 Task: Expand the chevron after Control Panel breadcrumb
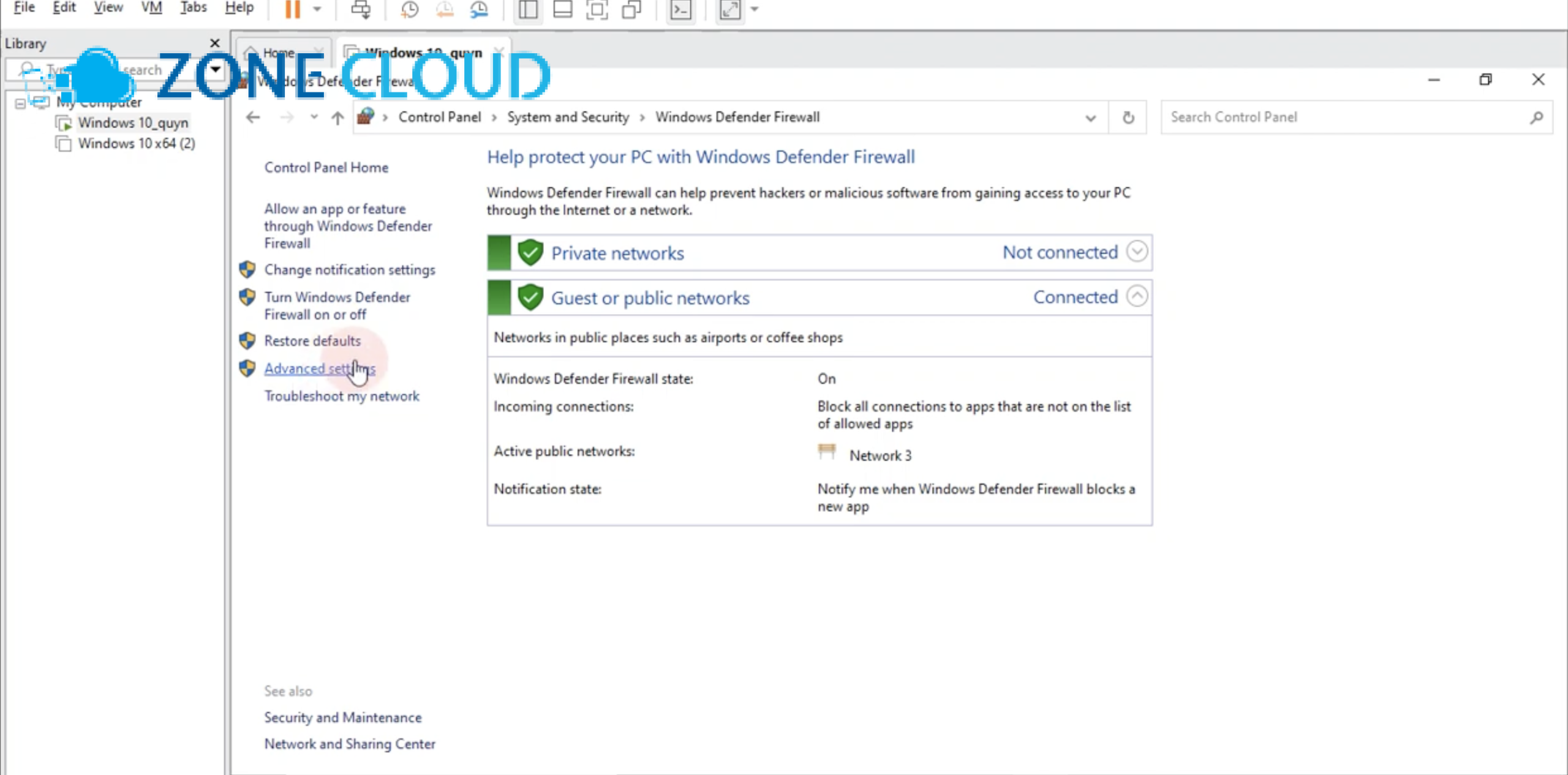tap(494, 118)
